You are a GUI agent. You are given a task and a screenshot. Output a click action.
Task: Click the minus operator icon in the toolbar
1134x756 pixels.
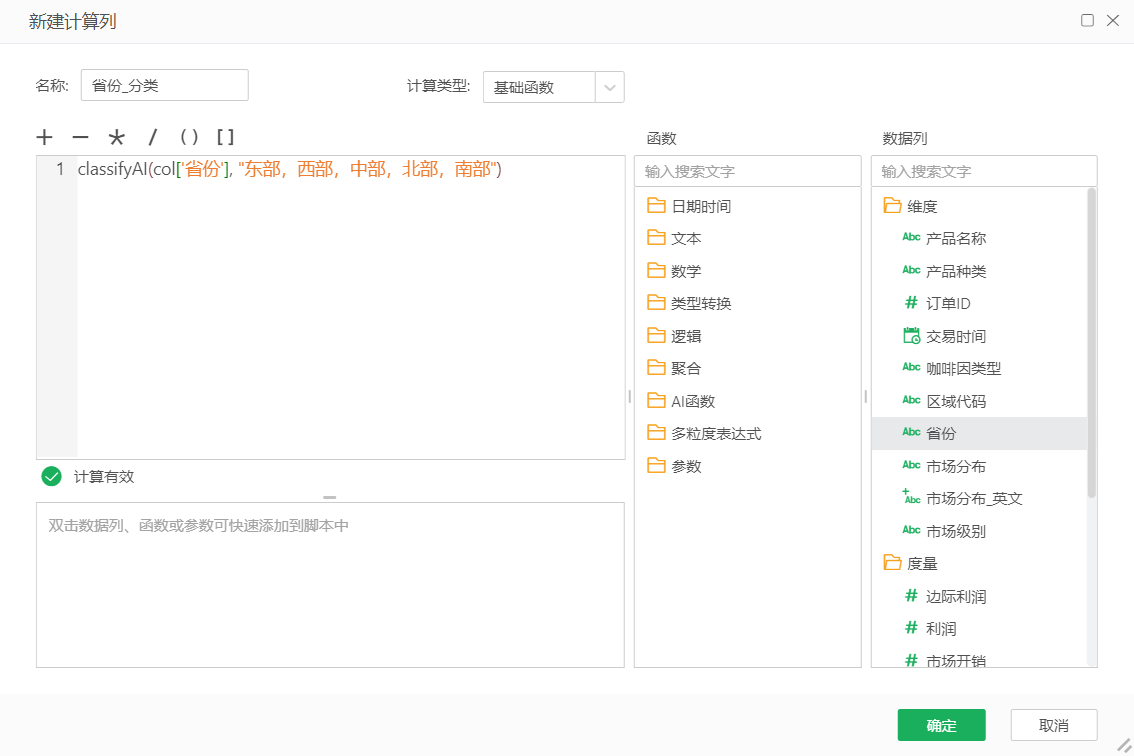80,137
